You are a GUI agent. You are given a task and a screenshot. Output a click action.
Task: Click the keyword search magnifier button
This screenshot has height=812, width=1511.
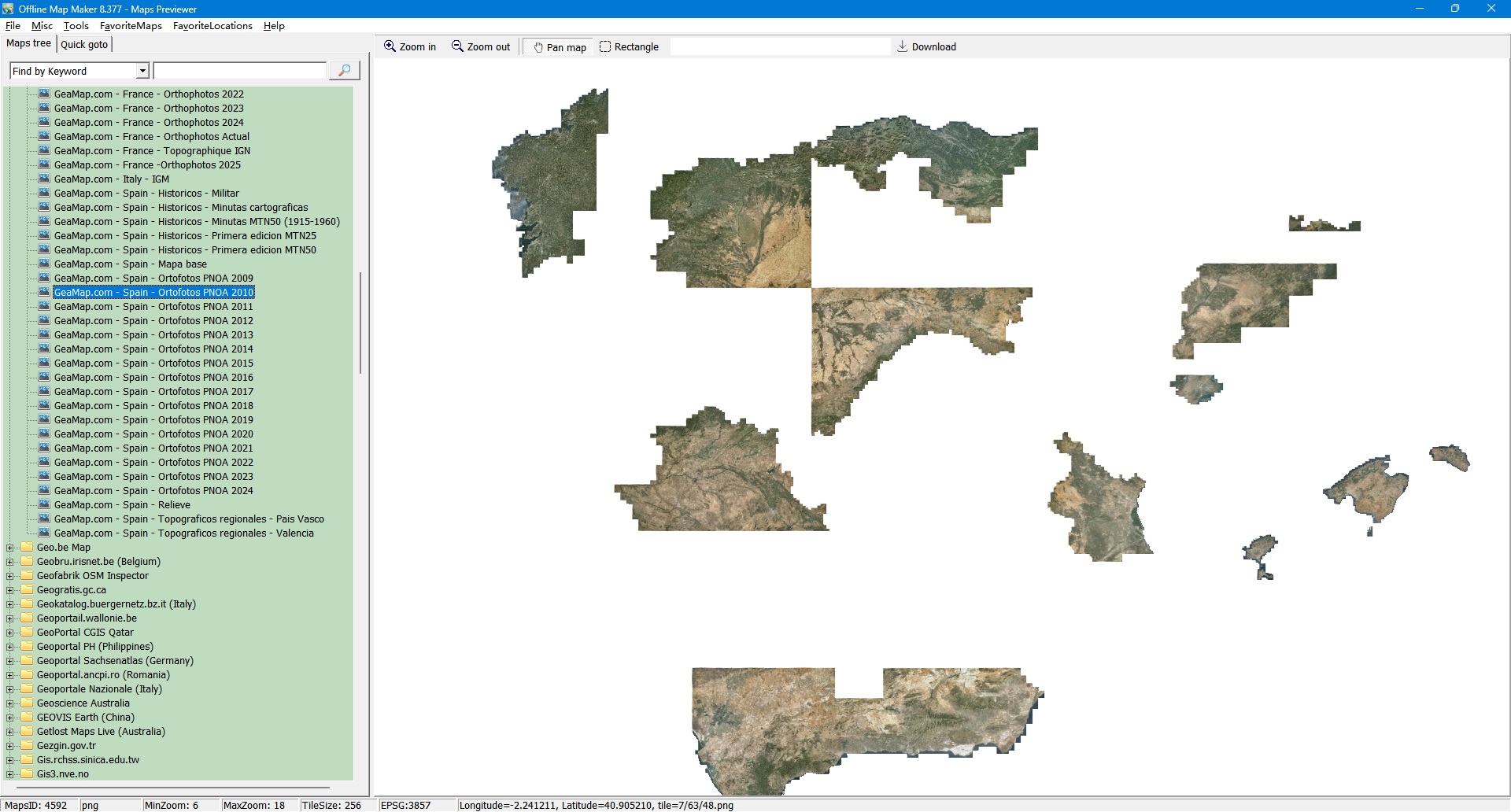(344, 71)
